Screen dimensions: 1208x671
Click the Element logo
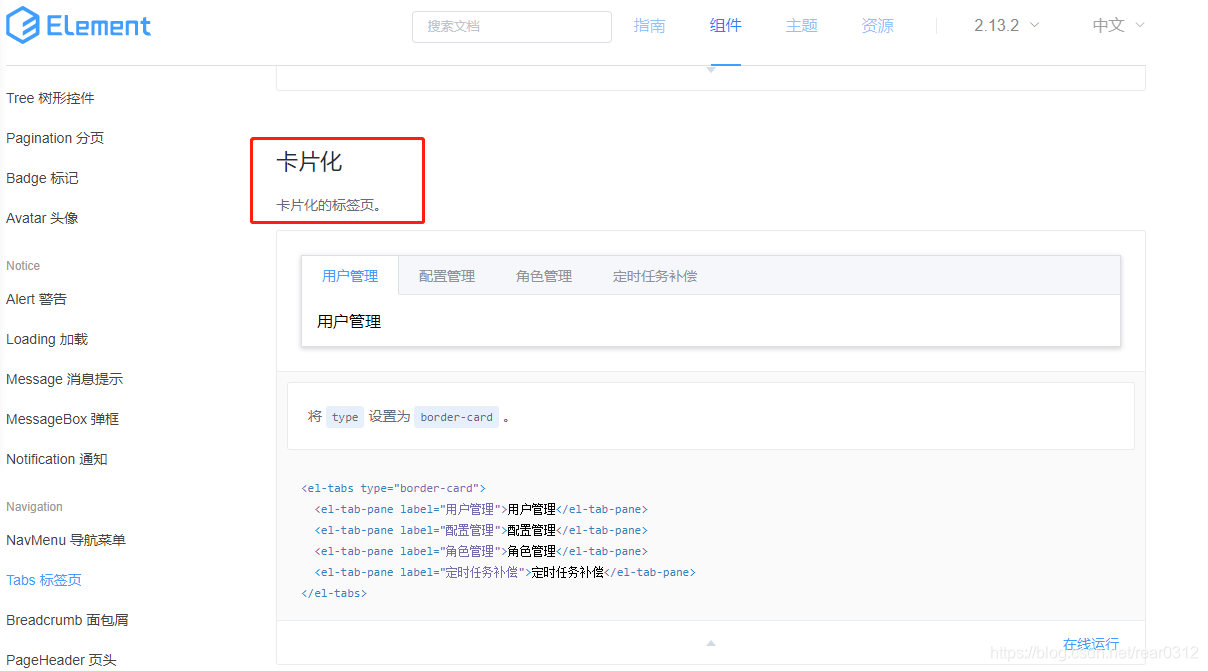click(x=78, y=25)
